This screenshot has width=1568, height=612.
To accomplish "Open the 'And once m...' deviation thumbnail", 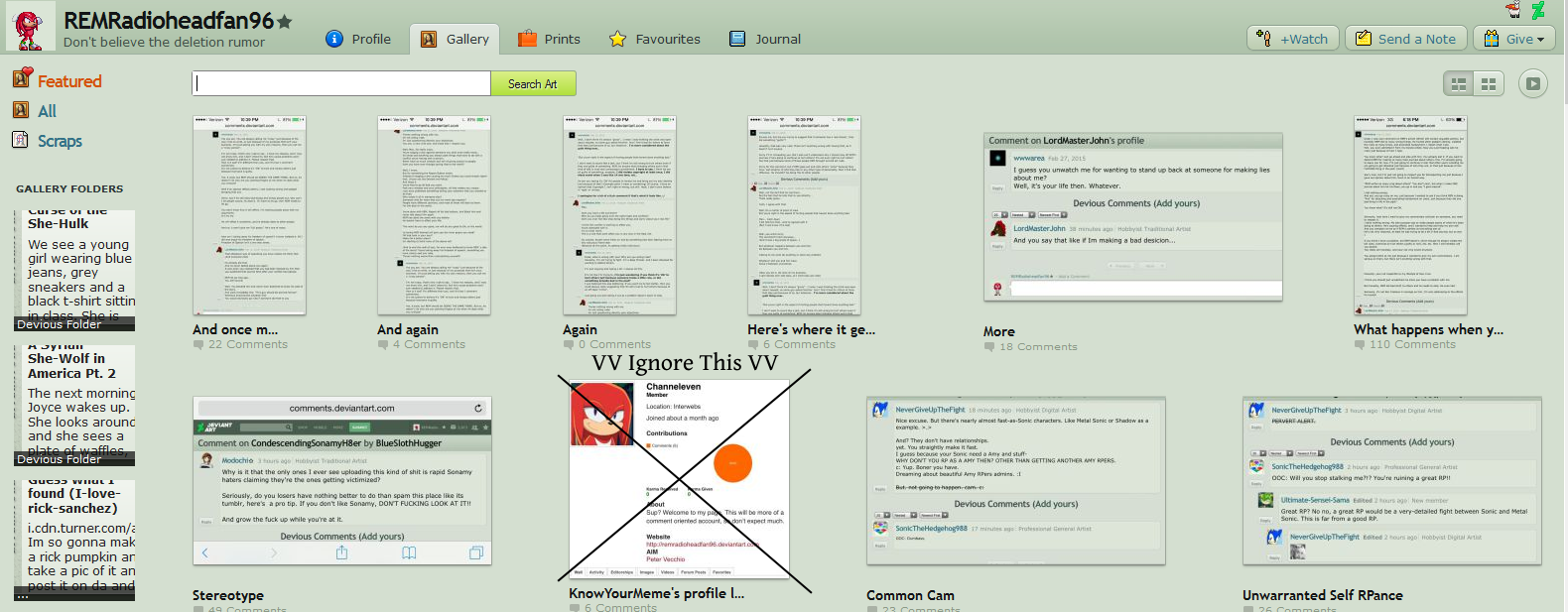I will click(249, 215).
